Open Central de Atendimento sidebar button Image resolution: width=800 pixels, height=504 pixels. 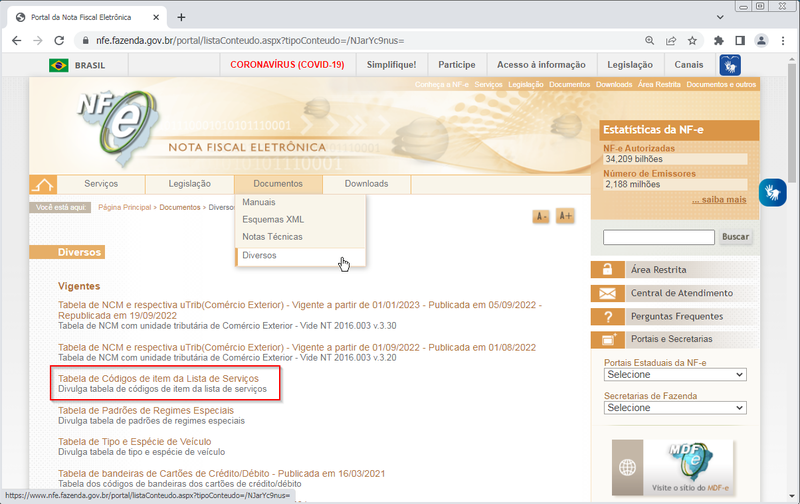(x=675, y=293)
